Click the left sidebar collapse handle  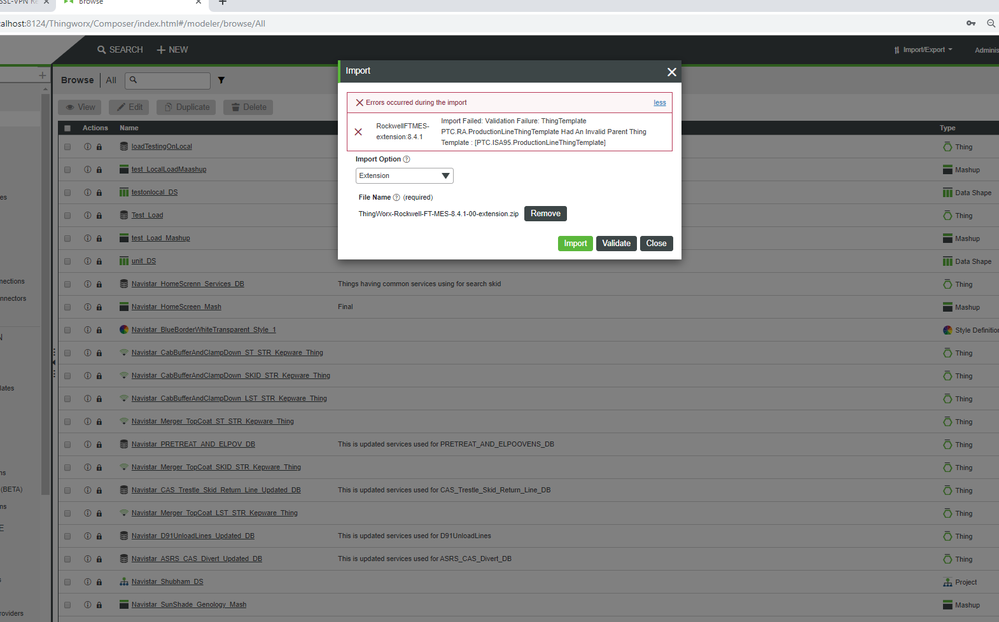[54, 363]
